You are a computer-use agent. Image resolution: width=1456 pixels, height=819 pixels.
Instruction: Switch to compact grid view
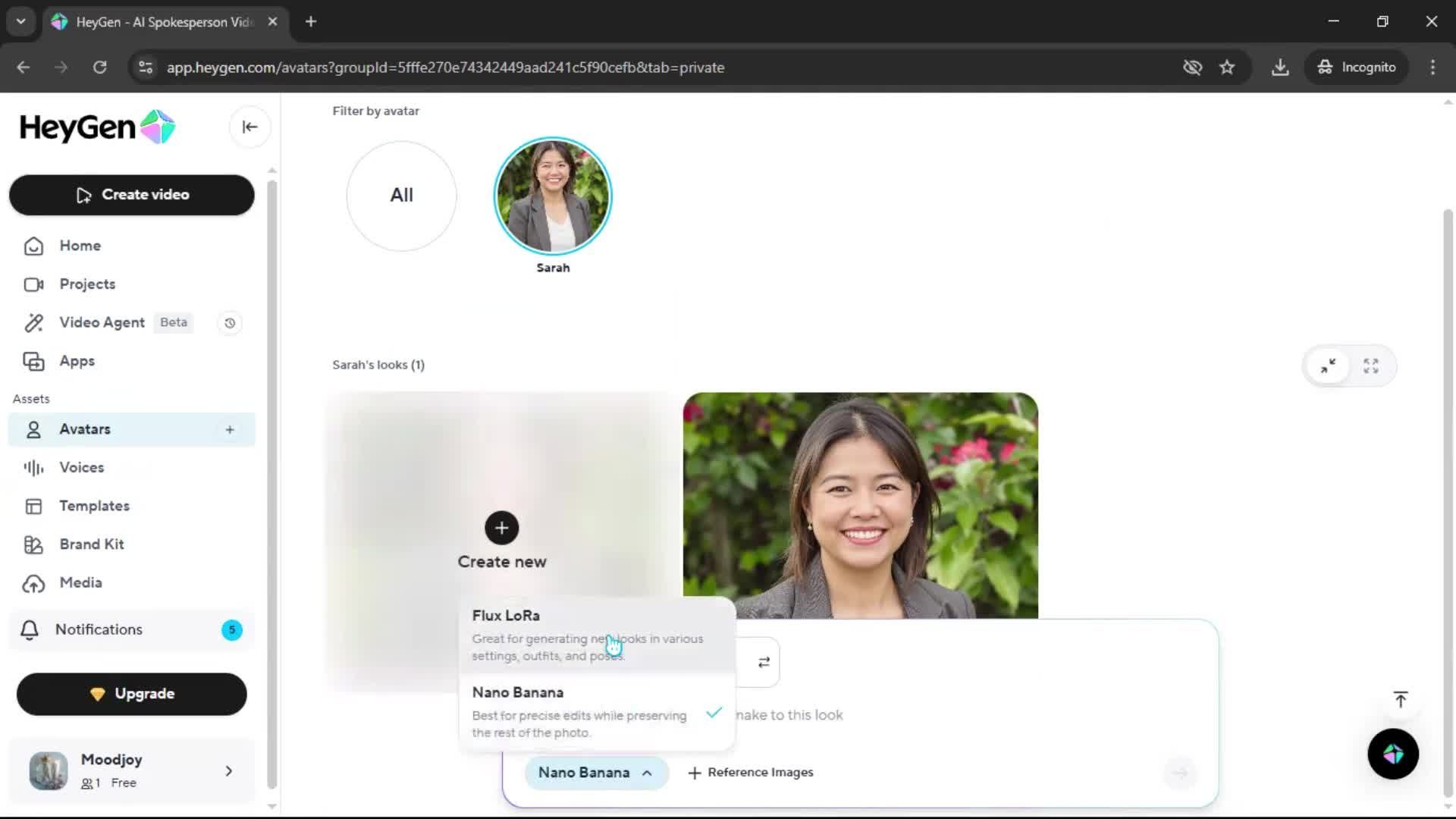point(1328,366)
